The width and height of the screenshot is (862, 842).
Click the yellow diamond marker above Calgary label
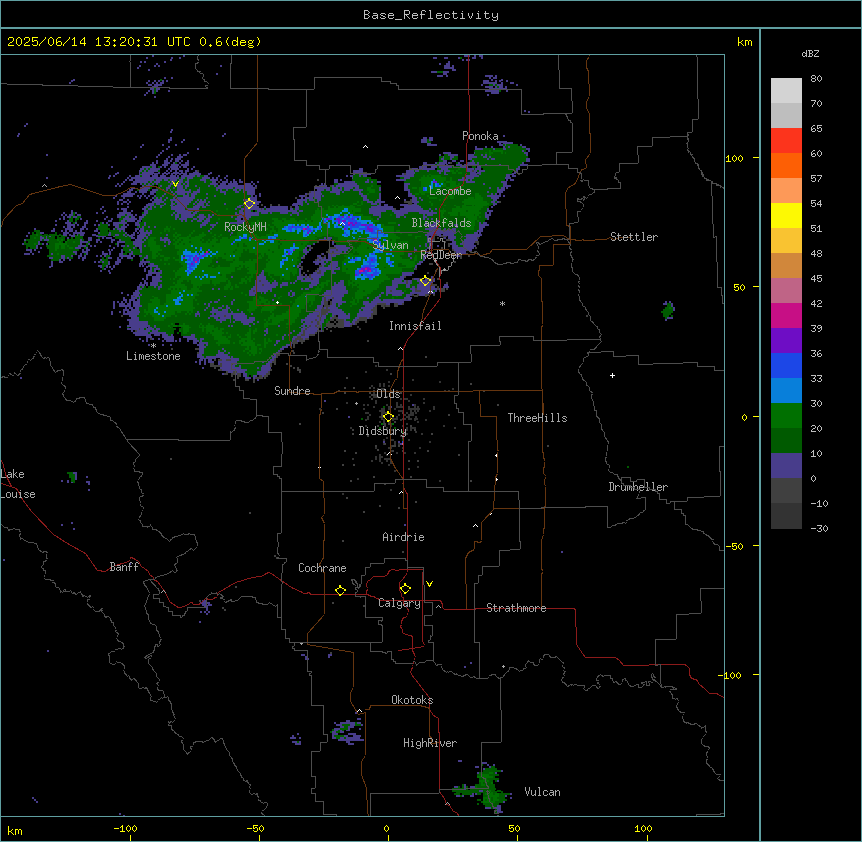click(405, 589)
